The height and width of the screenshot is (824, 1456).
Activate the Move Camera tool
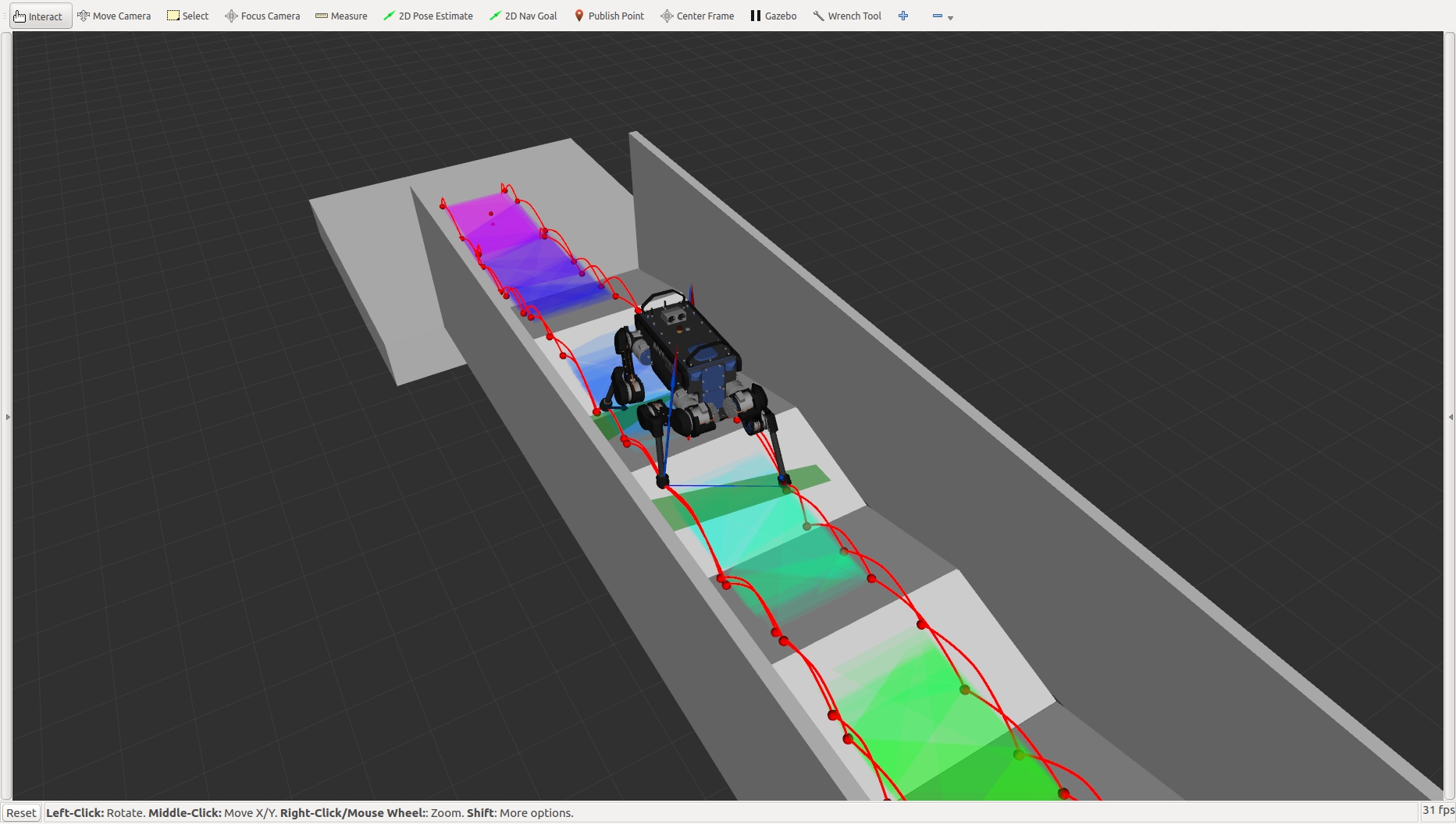[114, 16]
